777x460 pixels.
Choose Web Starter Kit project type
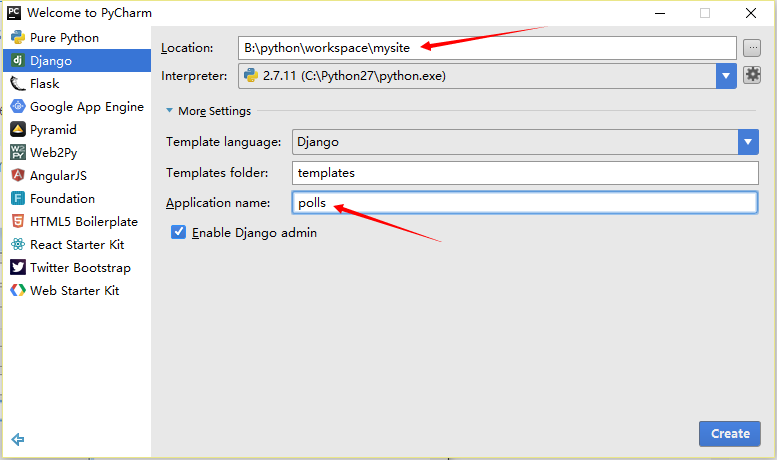click(x=77, y=290)
